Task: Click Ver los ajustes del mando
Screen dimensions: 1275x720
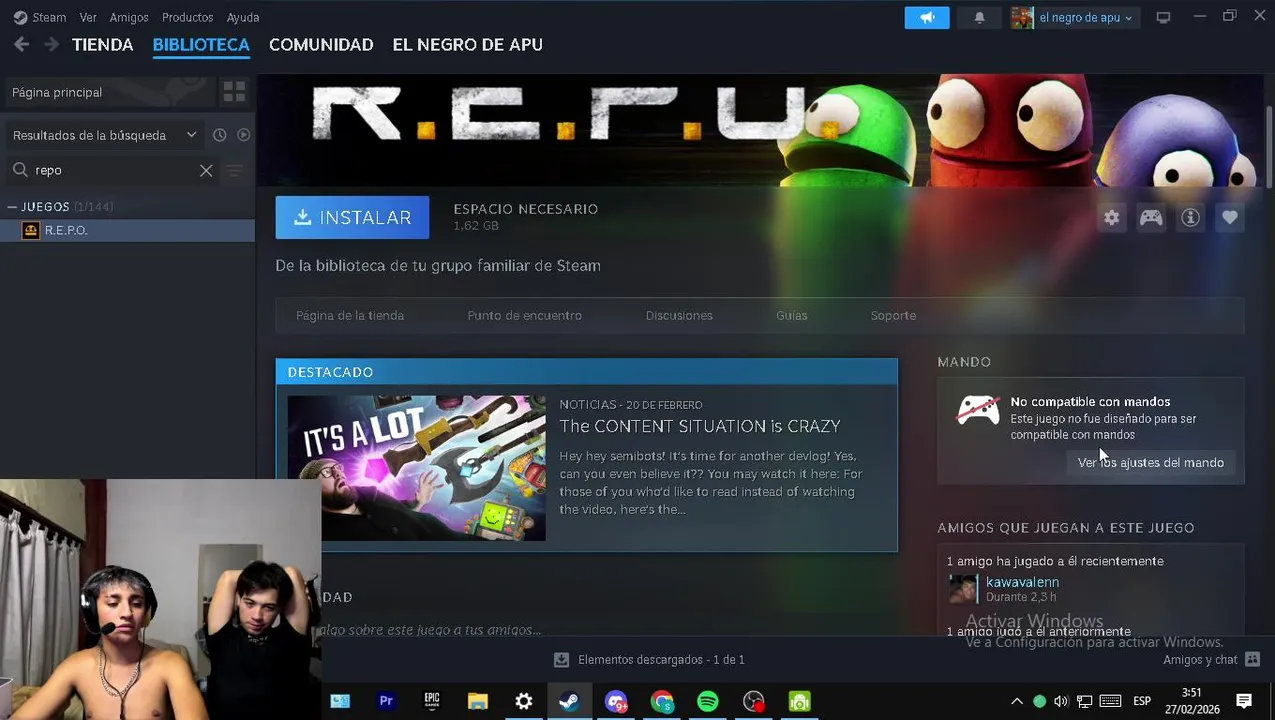Action: (x=1151, y=463)
